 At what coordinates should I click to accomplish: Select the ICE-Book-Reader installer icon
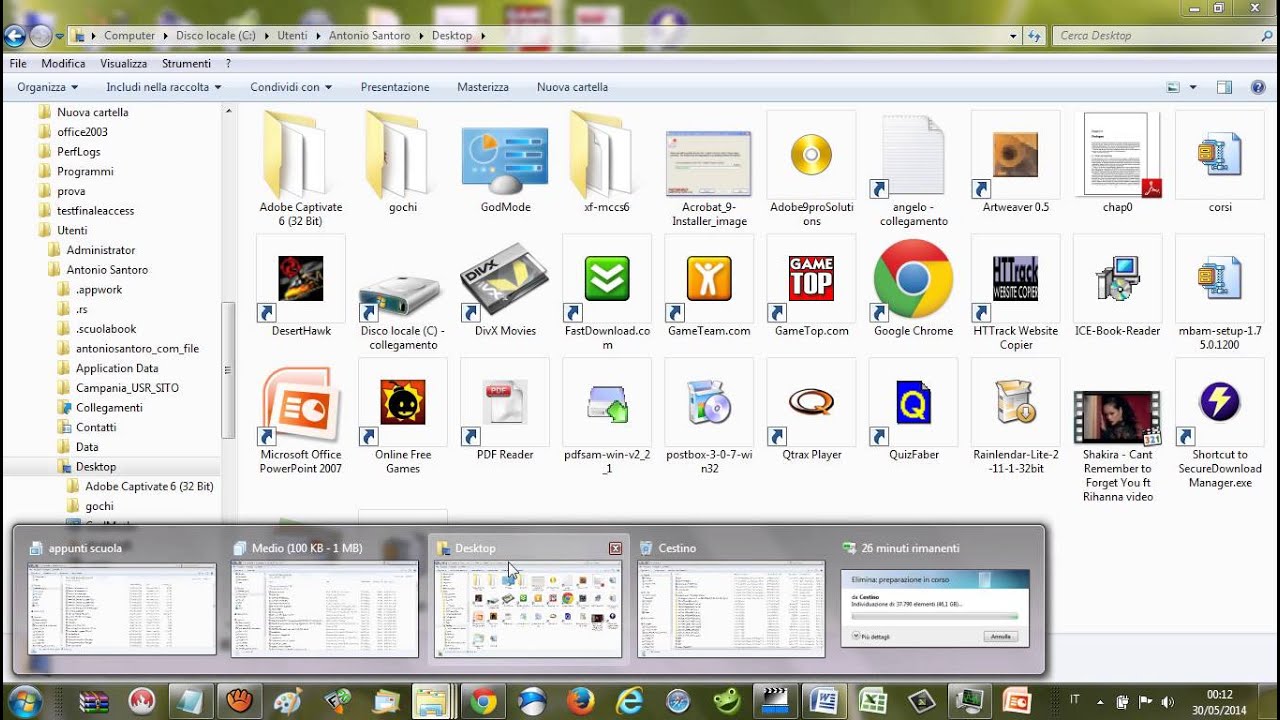coord(1117,286)
